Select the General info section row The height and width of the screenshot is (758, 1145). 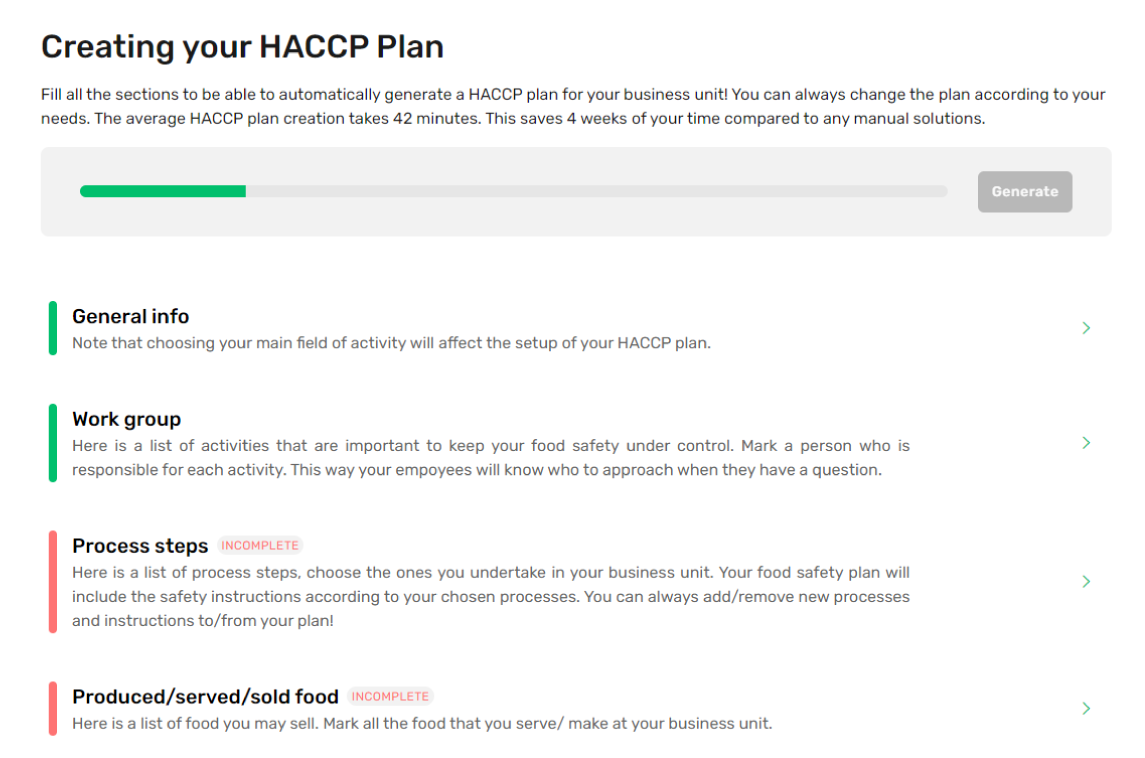coord(500,327)
